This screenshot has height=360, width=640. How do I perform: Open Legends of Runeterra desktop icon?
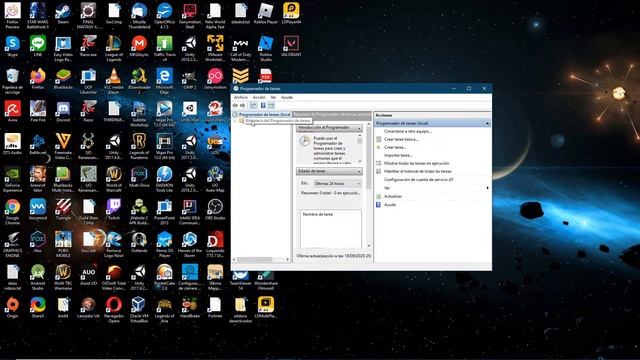139,146
